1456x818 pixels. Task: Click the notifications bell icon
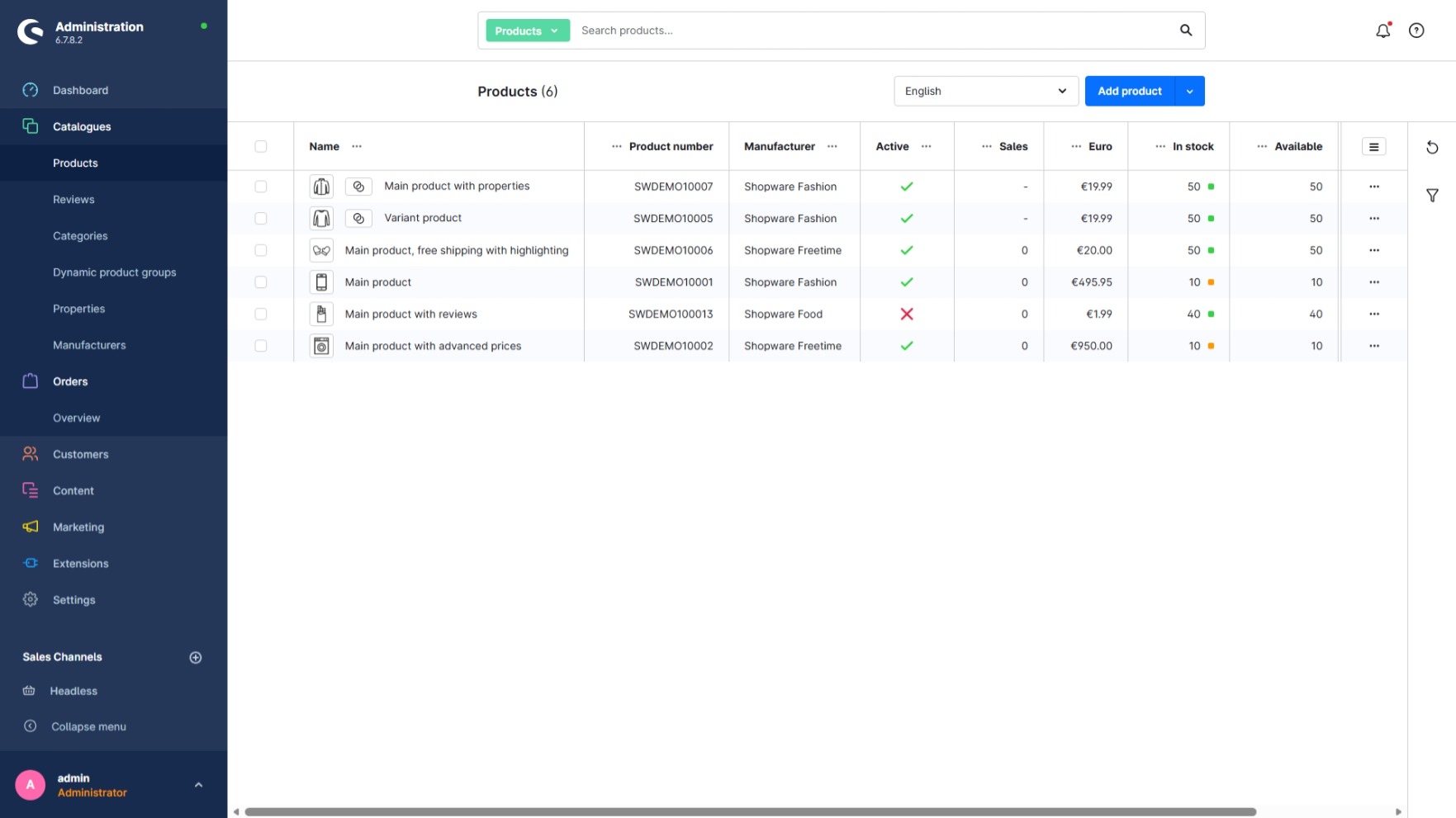[1382, 31]
